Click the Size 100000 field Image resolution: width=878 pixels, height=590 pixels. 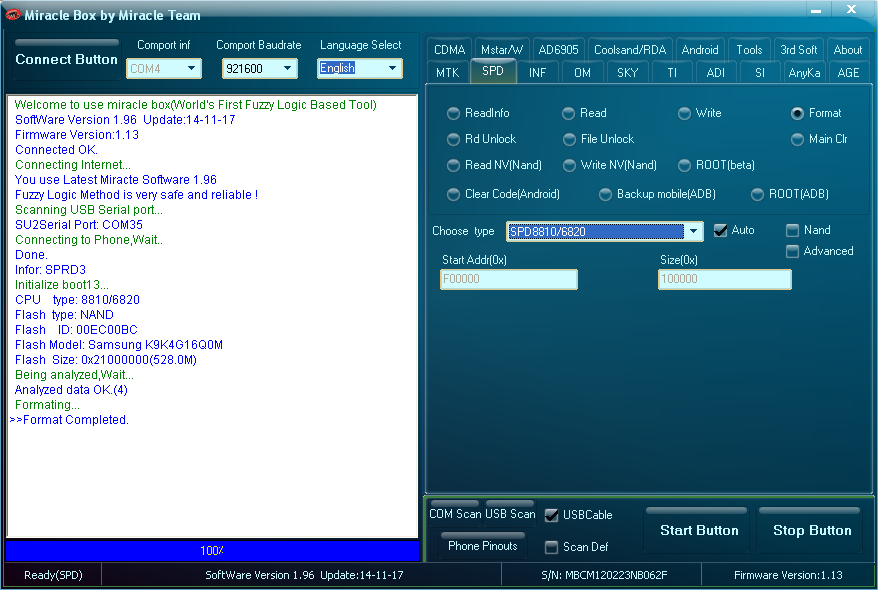(x=725, y=279)
